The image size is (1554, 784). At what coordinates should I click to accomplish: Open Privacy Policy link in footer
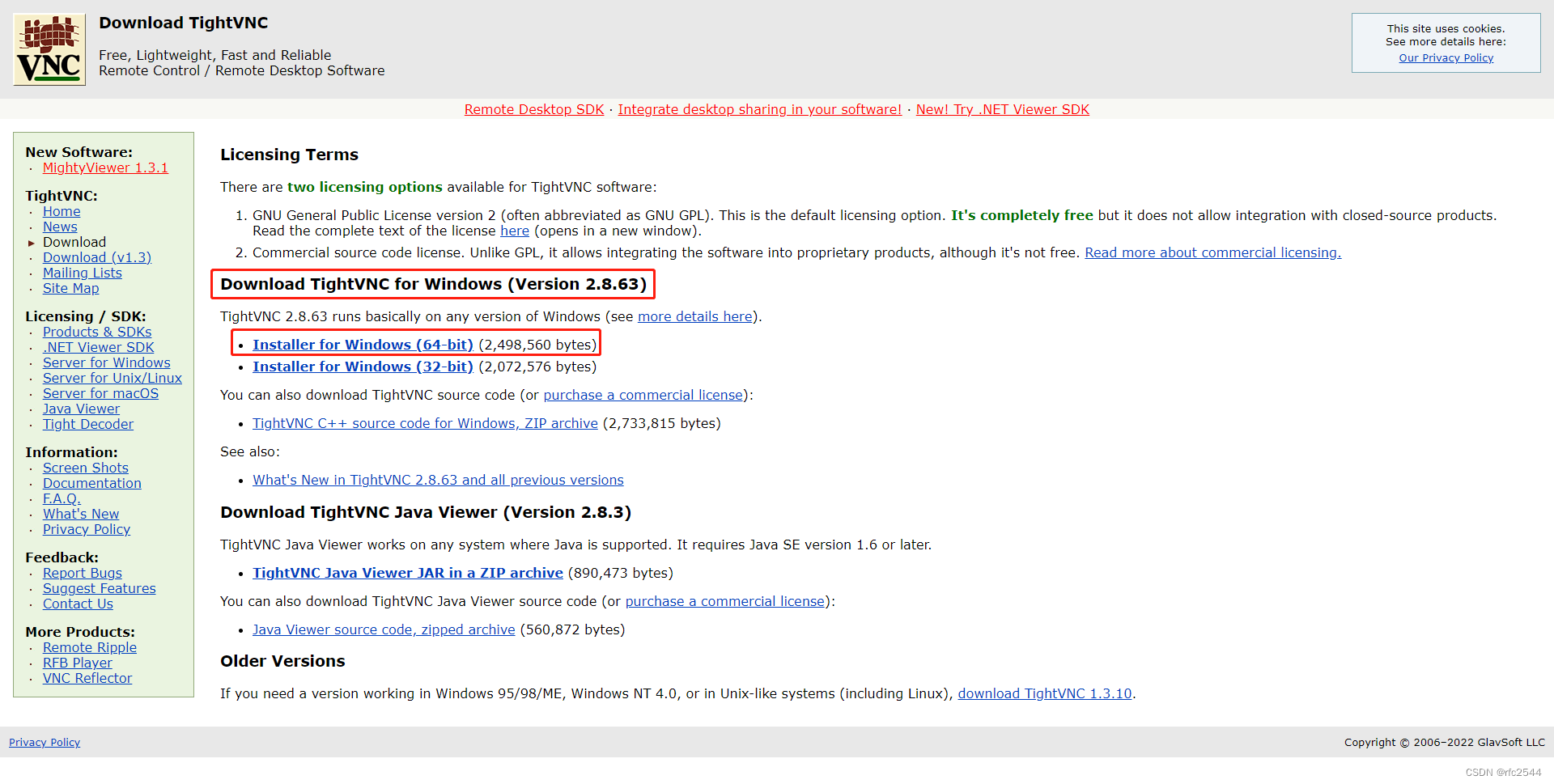tap(45, 742)
